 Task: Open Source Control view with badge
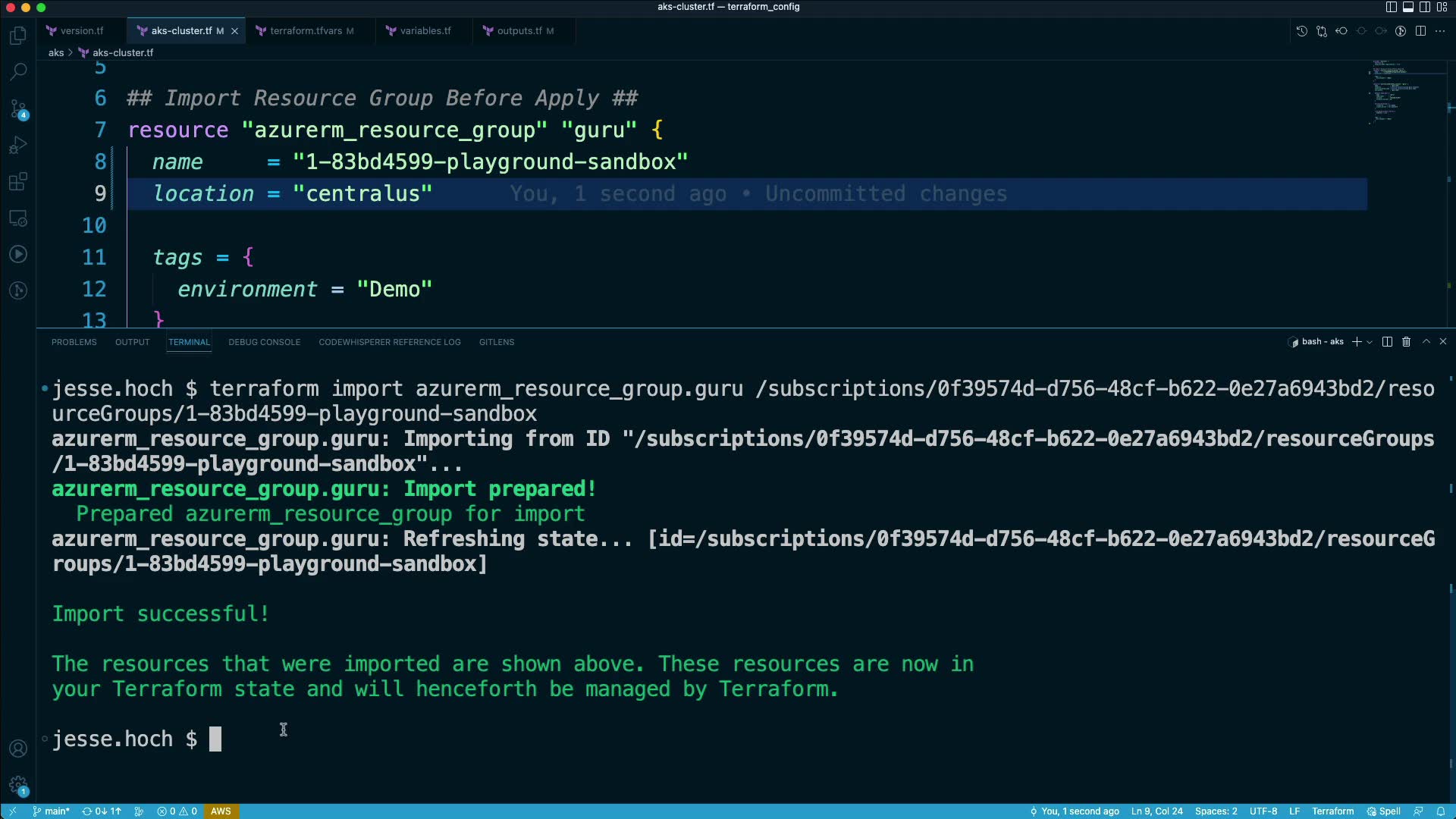pos(18,108)
